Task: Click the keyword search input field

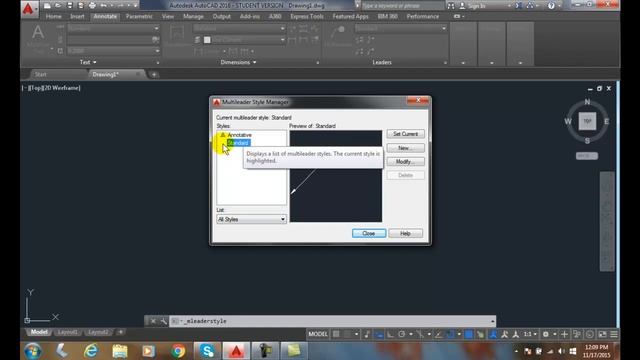Action: pyautogui.click(x=402, y=6)
